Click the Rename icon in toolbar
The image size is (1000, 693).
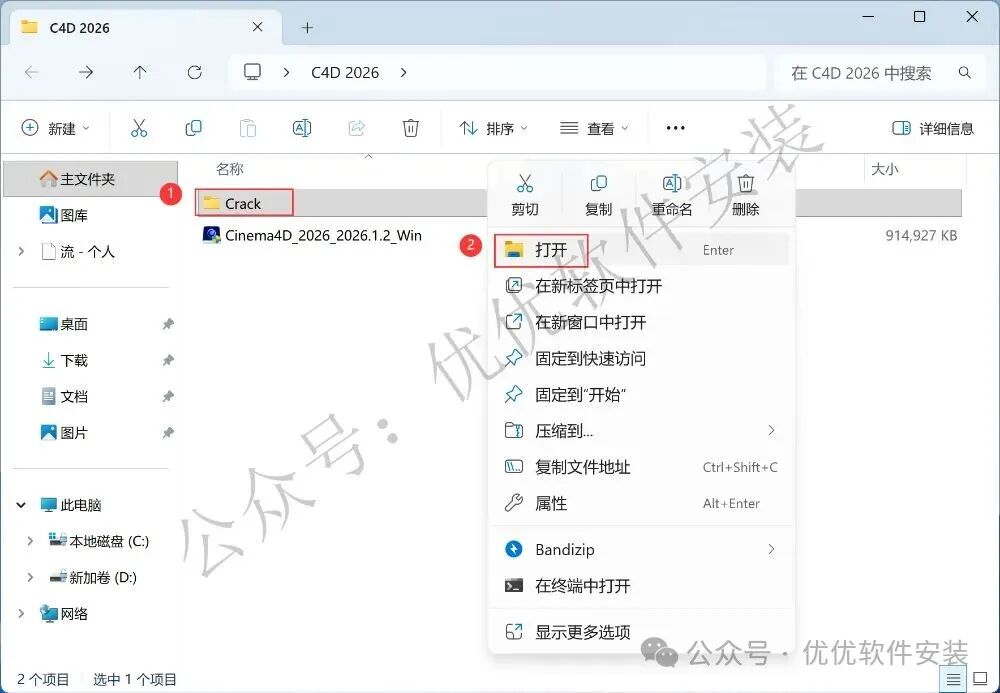[302, 128]
